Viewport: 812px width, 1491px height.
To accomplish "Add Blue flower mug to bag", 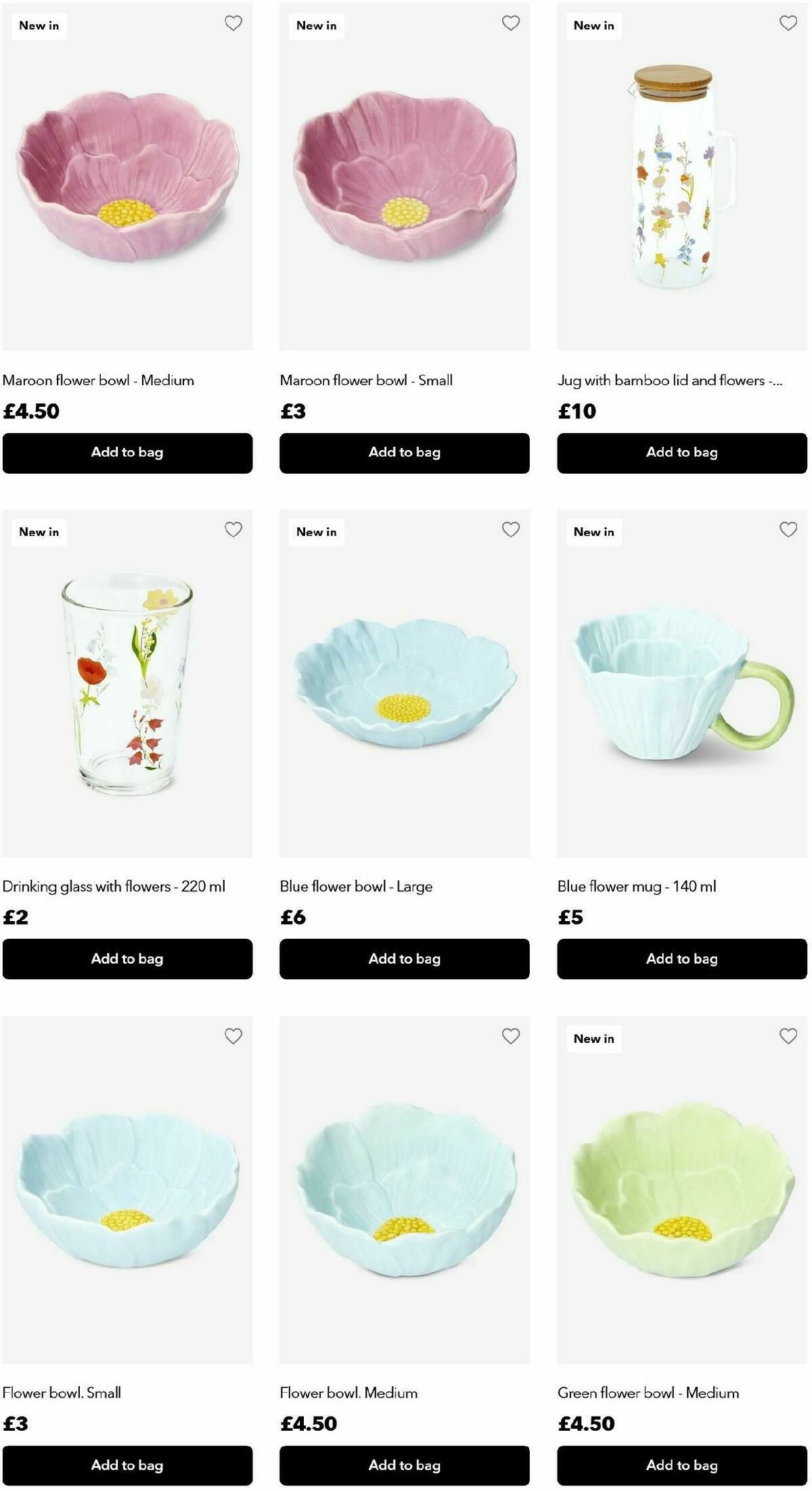I will point(682,959).
